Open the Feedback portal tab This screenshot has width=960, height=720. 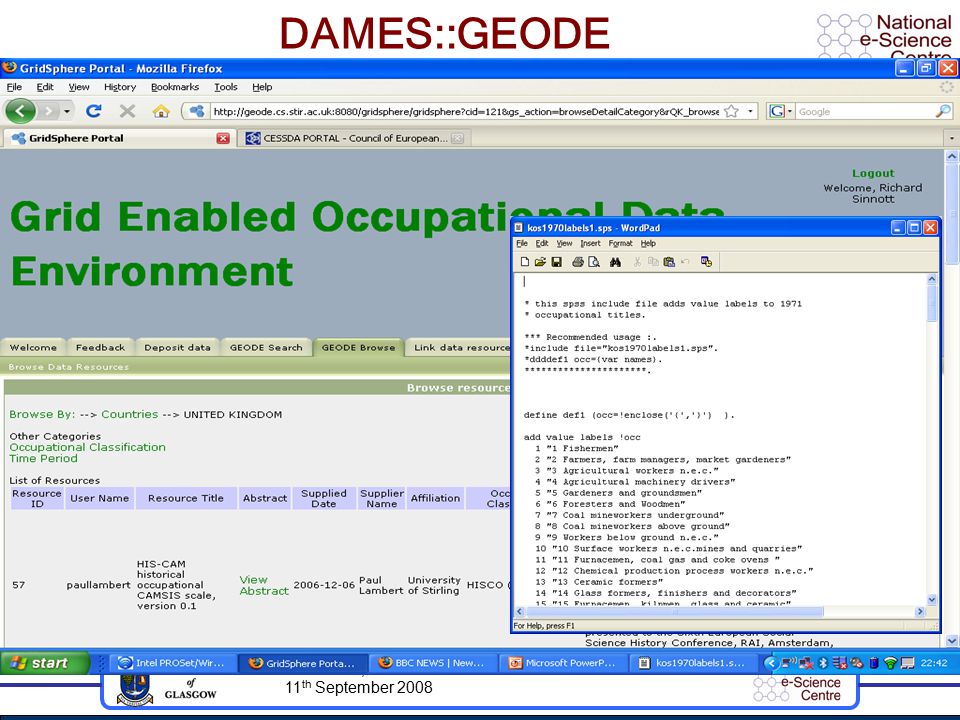pyautogui.click(x=100, y=347)
